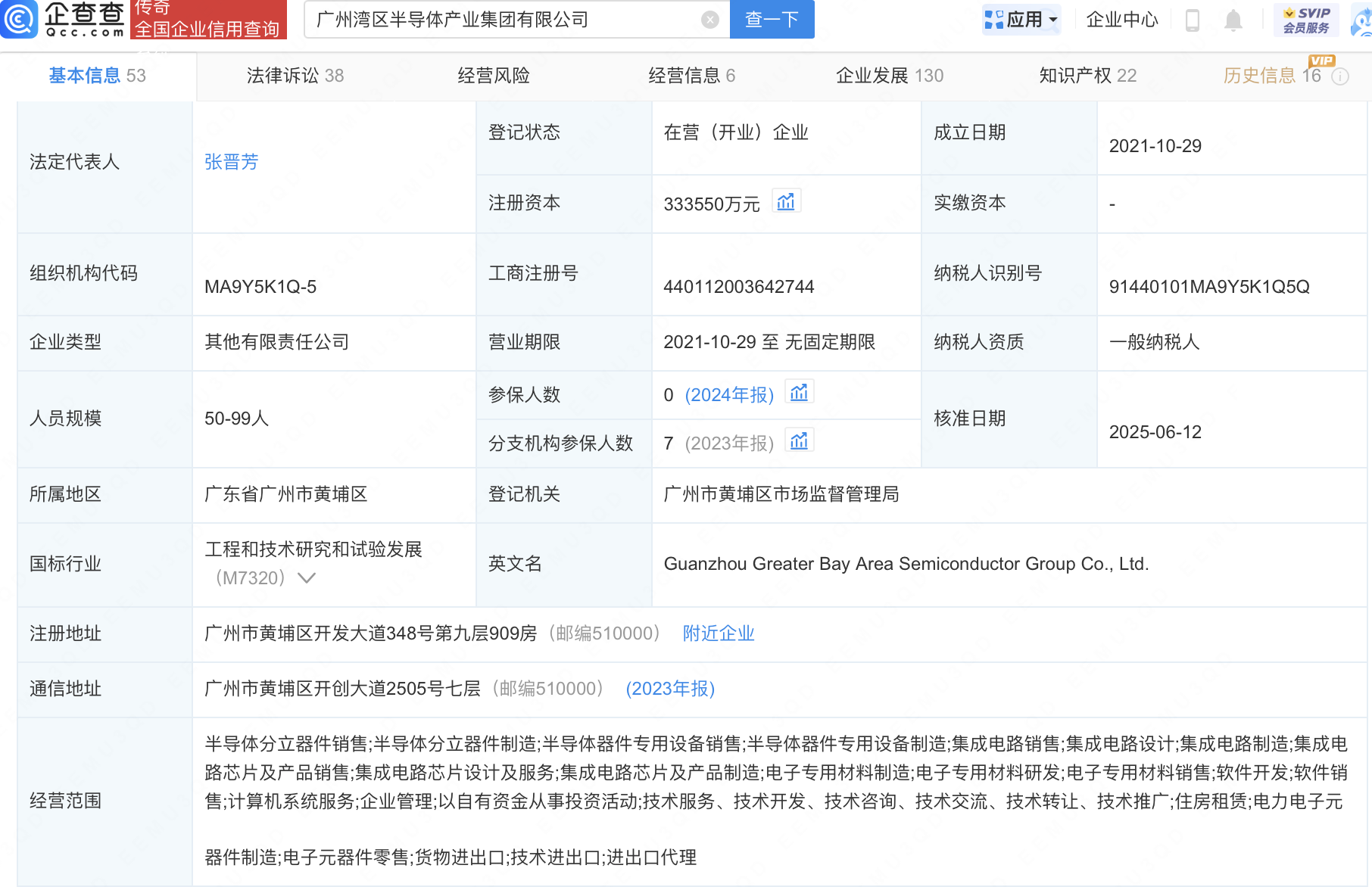The height and width of the screenshot is (887, 1372).
Task: Open the 2024年报 link for 参保人数
Action: pos(729,395)
